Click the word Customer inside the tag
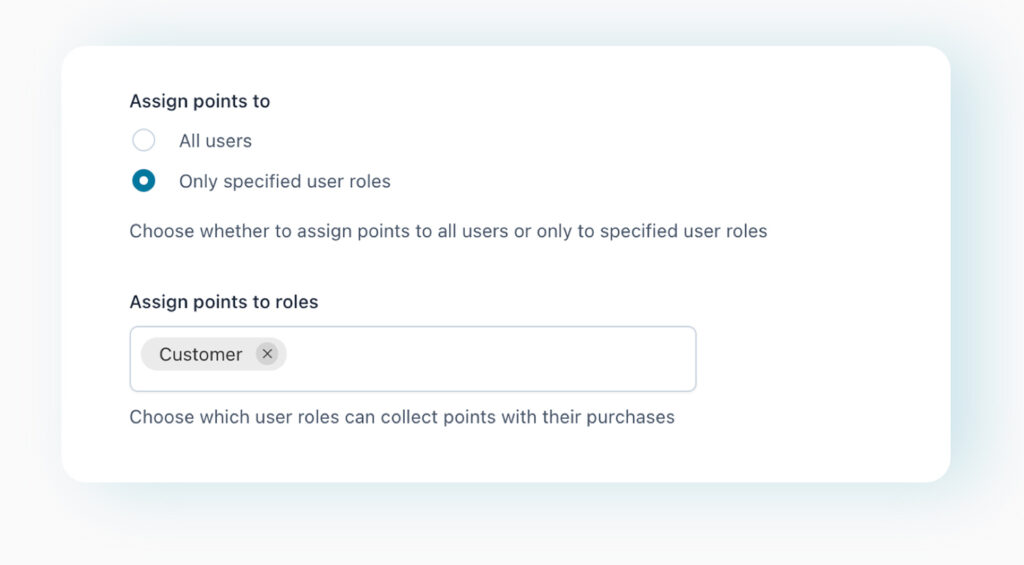The image size is (1024, 565). [x=200, y=354]
